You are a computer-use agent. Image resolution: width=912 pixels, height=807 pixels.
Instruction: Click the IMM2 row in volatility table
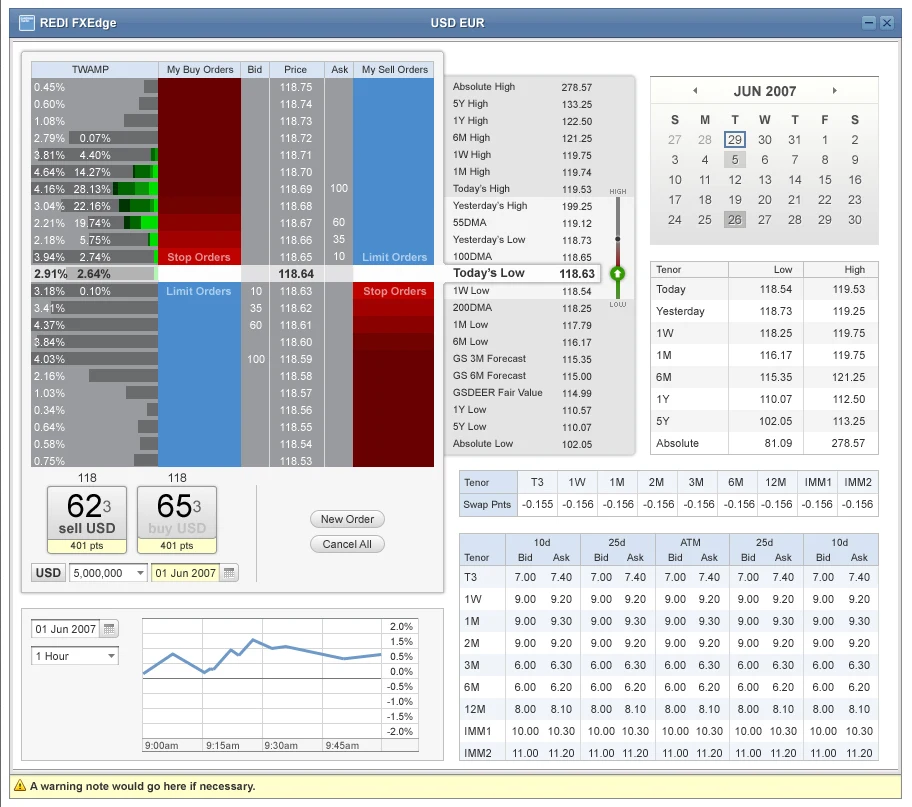[x=669, y=753]
